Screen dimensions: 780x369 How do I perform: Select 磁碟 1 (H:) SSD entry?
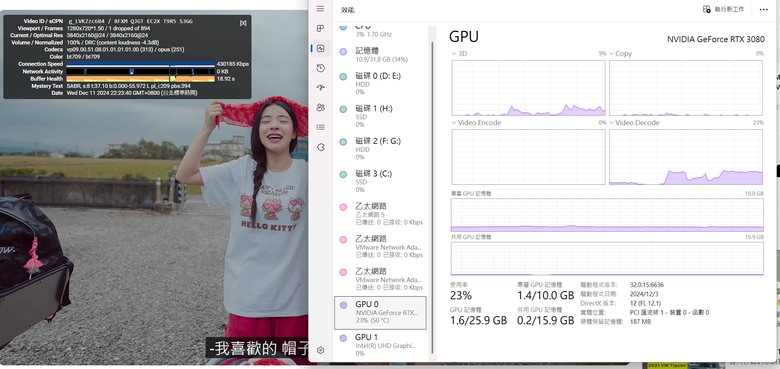click(381, 116)
